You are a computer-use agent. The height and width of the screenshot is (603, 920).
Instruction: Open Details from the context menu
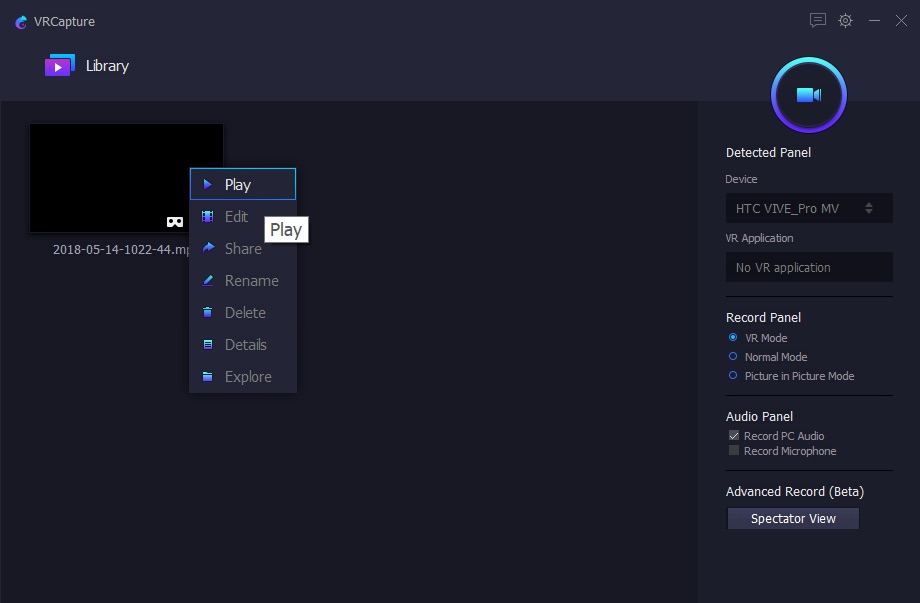point(243,344)
